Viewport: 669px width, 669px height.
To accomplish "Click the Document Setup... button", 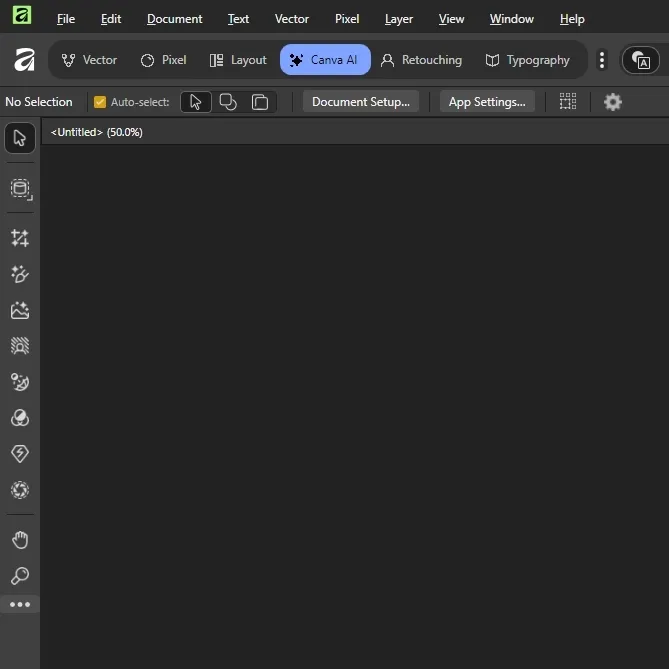I will 361,102.
